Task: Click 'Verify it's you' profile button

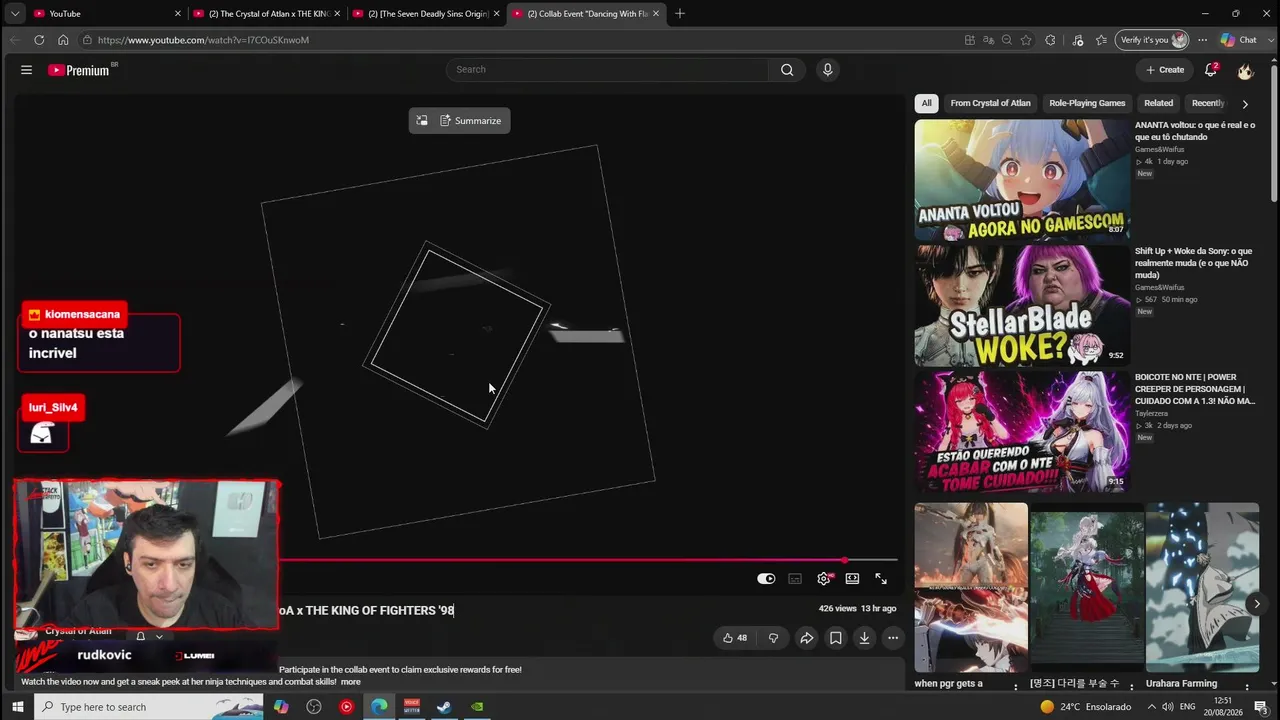Action: pyautogui.click(x=1153, y=40)
